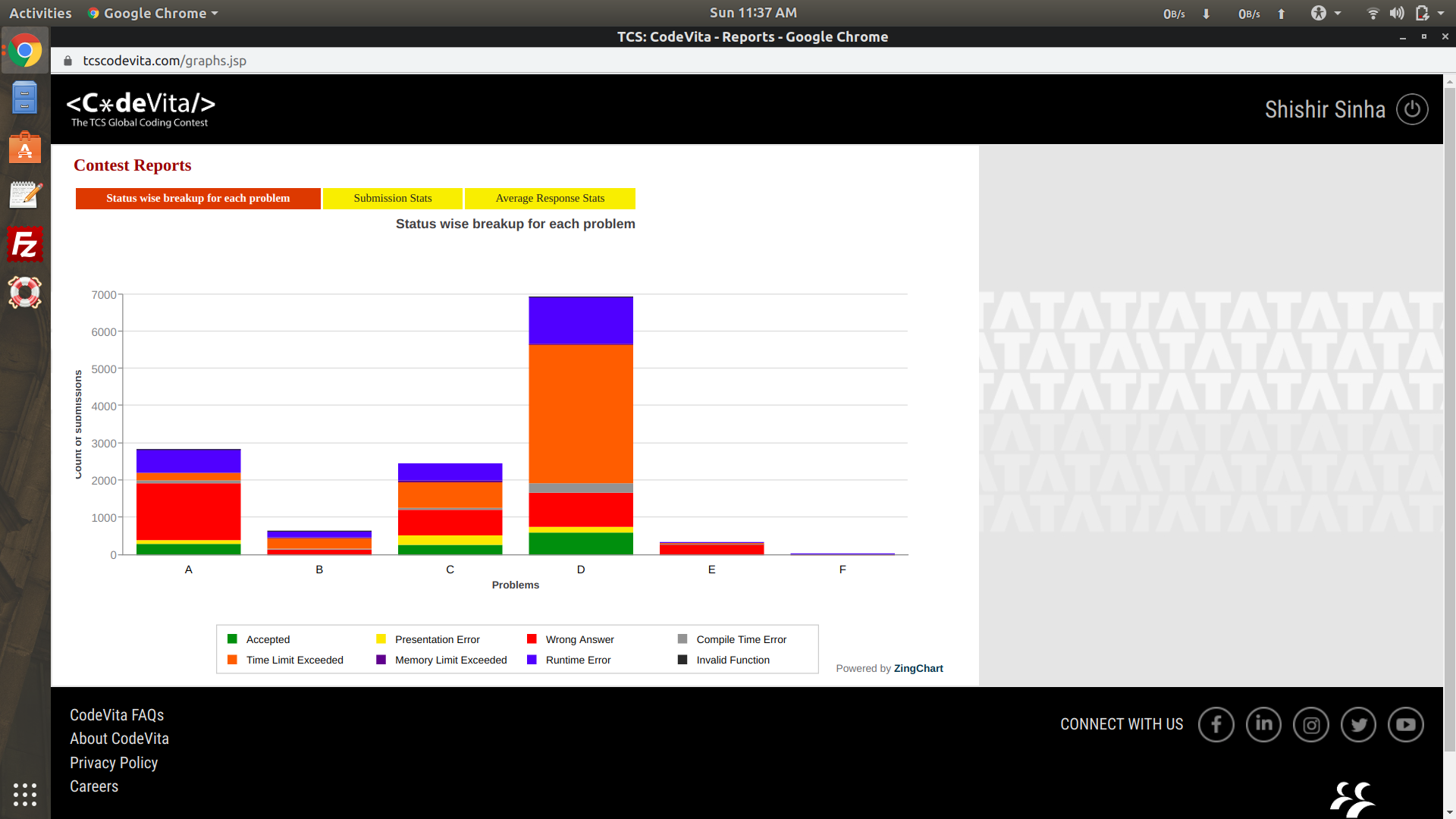Open the YouTube social icon

point(1405,724)
